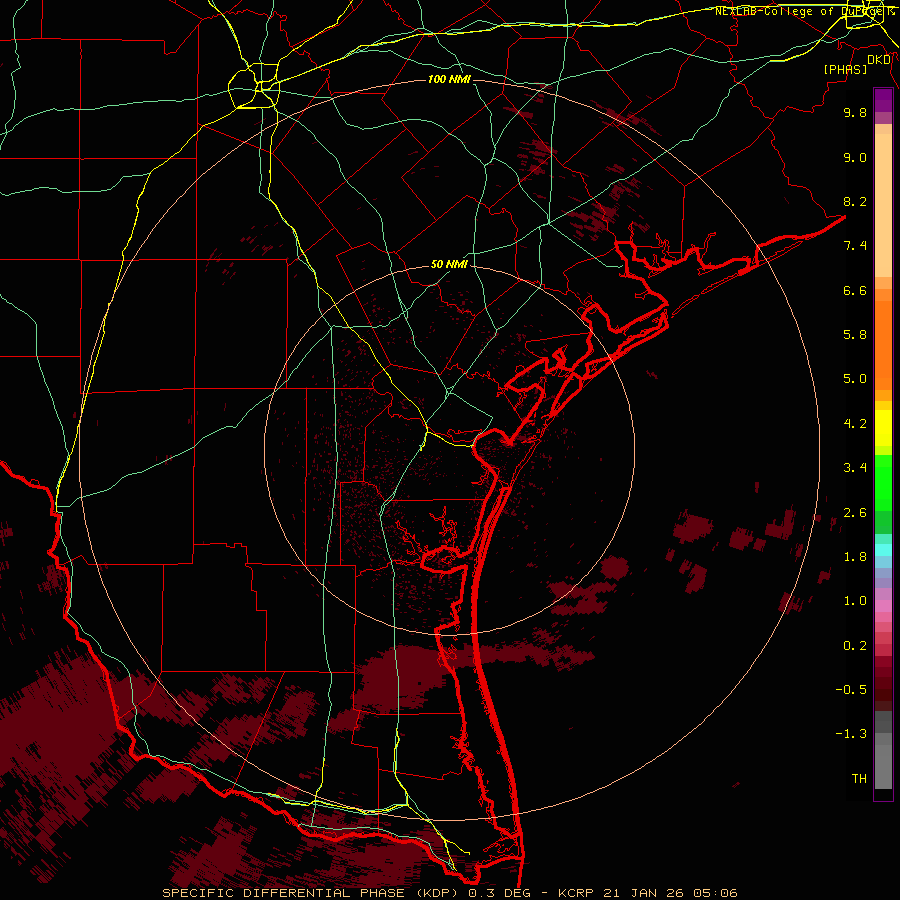This screenshot has height=900, width=900.
Task: Click the '[PHAS]' legend units label
Action: [x=845, y=69]
